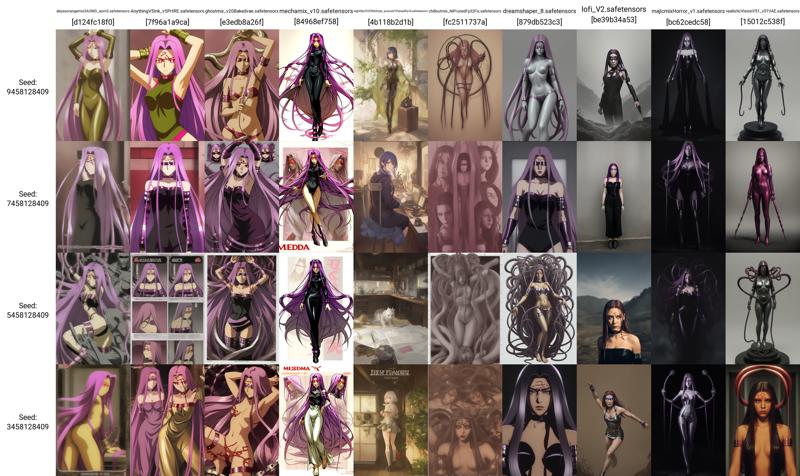
Task: Open the lofi_V2 image for seed 3458128409
Action: (x=614, y=420)
